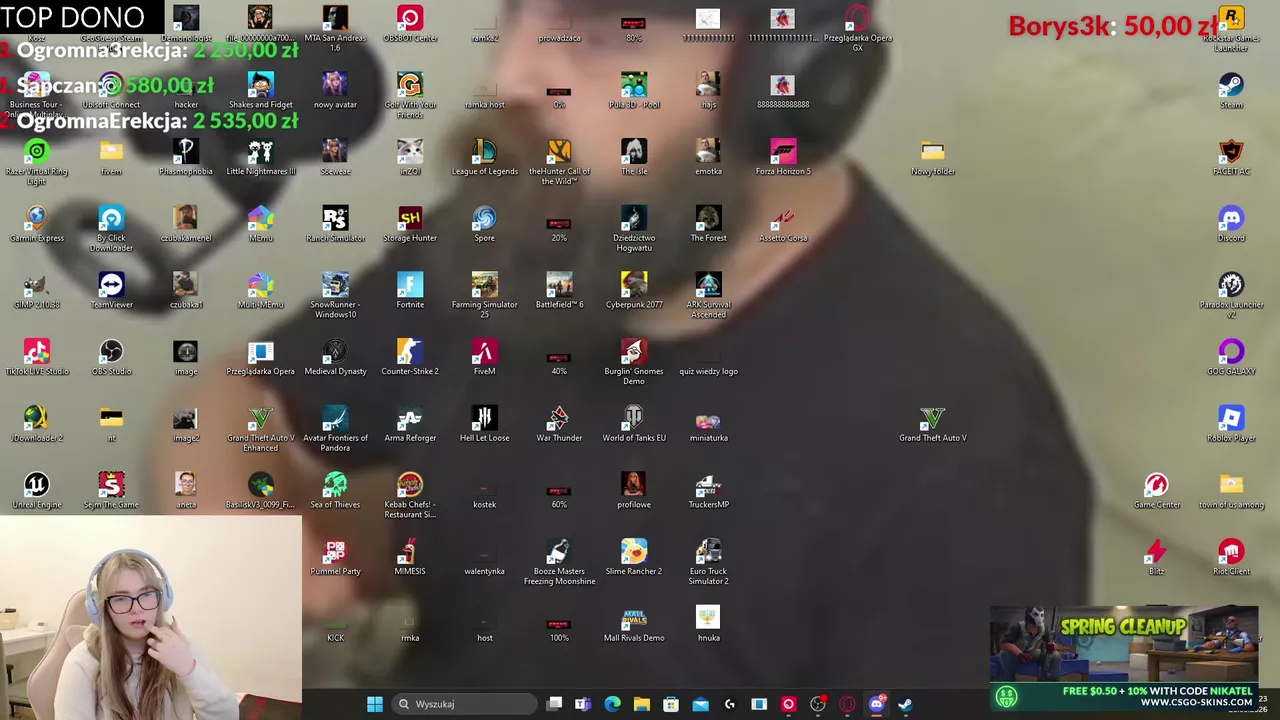Viewport: 1280px width, 720px height.
Task: Select the Assetto Corsa desktop icon
Action: point(783,219)
